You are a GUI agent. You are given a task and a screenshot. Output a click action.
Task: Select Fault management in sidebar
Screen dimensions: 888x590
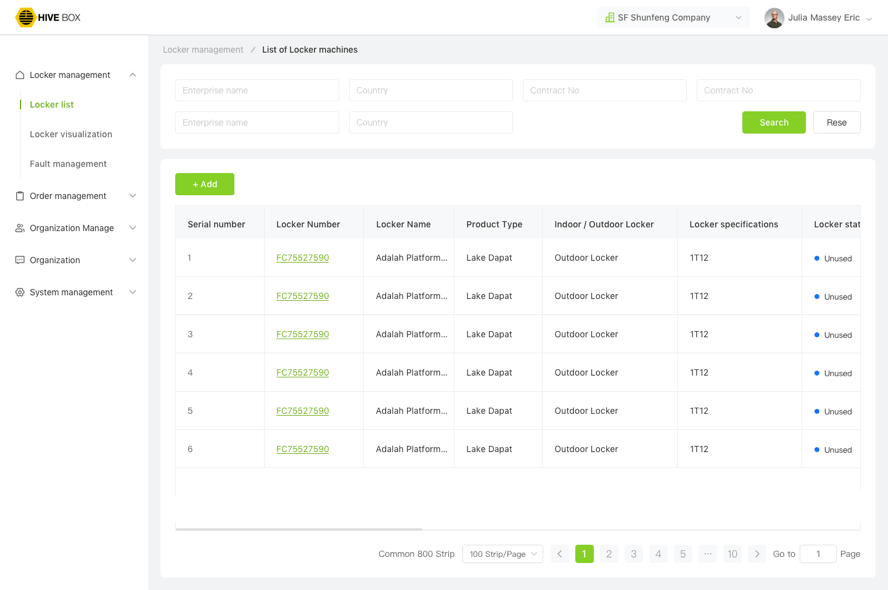tap(68, 164)
